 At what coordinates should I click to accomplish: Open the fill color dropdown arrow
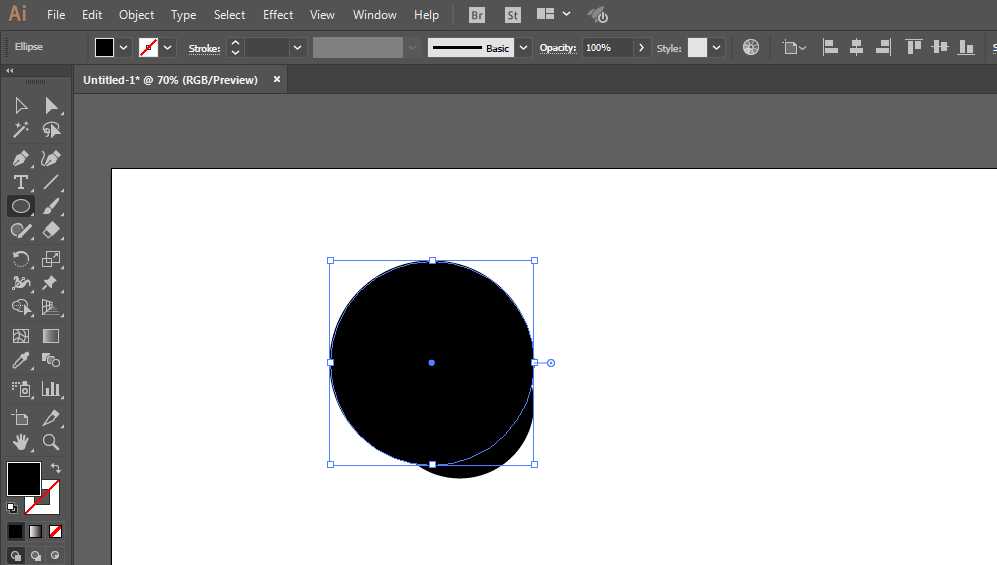pyautogui.click(x=124, y=47)
